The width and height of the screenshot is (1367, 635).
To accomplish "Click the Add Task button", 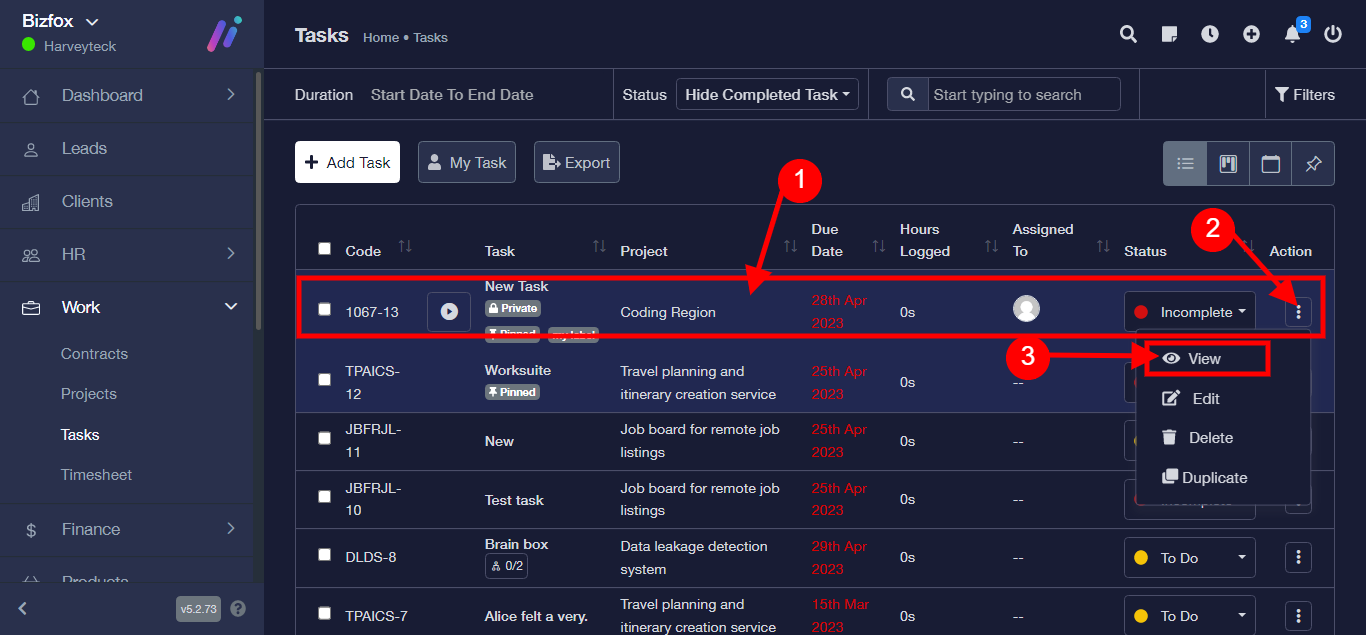I will [x=347, y=162].
